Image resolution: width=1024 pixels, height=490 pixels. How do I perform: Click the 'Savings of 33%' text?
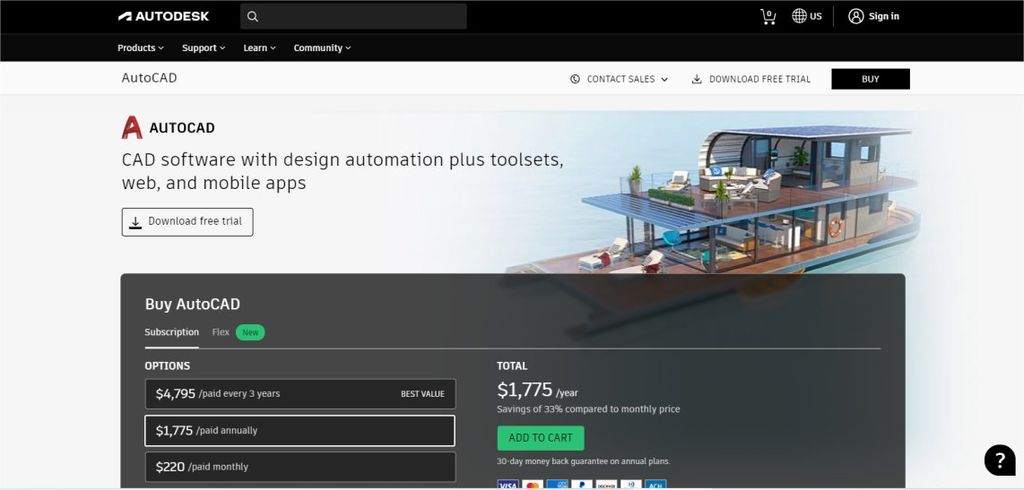(588, 409)
